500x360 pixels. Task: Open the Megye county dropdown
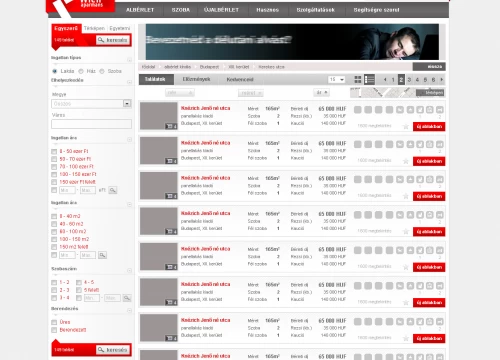[x=91, y=104]
